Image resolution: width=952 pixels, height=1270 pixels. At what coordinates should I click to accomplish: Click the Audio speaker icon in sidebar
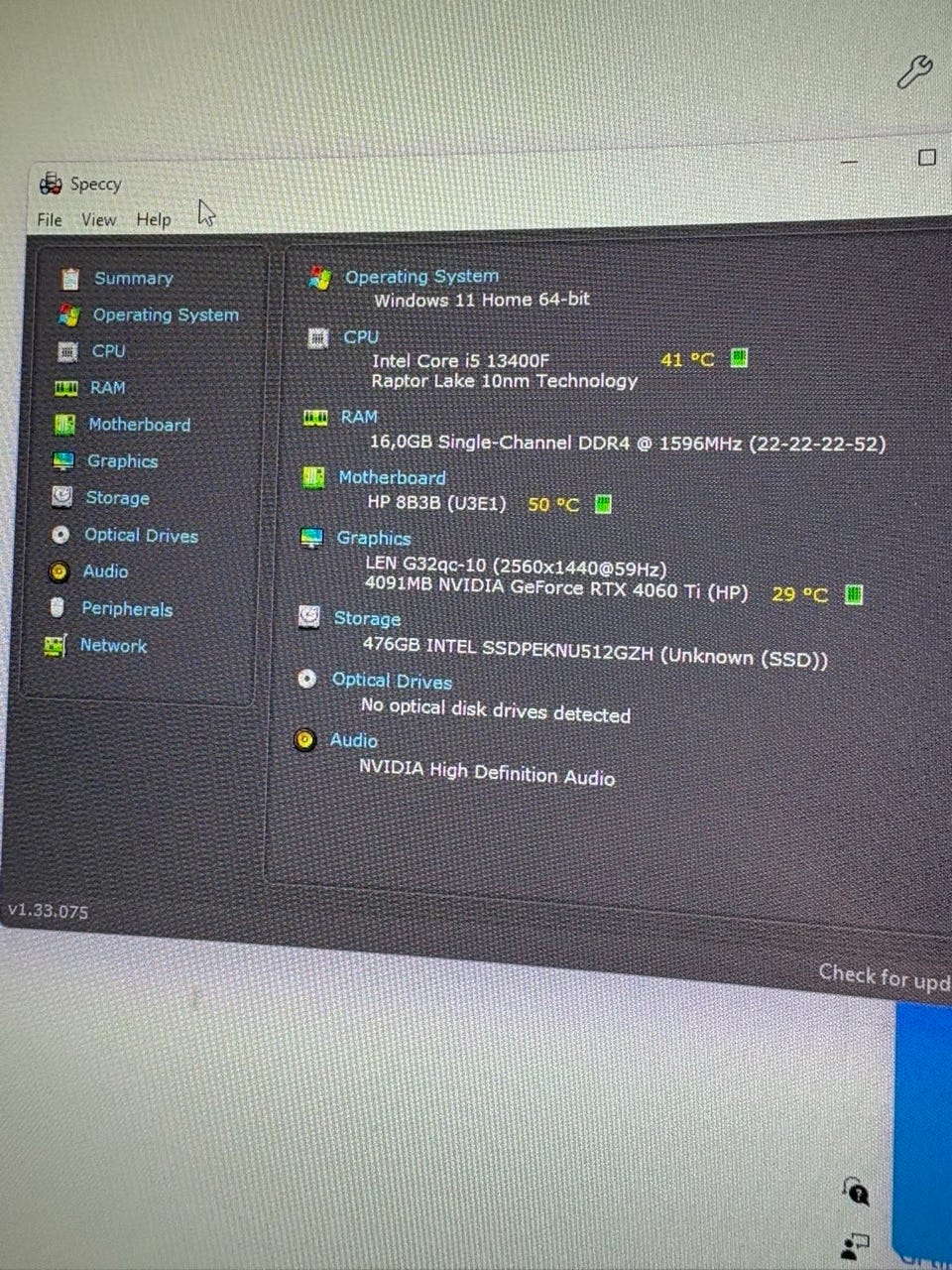tap(59, 571)
